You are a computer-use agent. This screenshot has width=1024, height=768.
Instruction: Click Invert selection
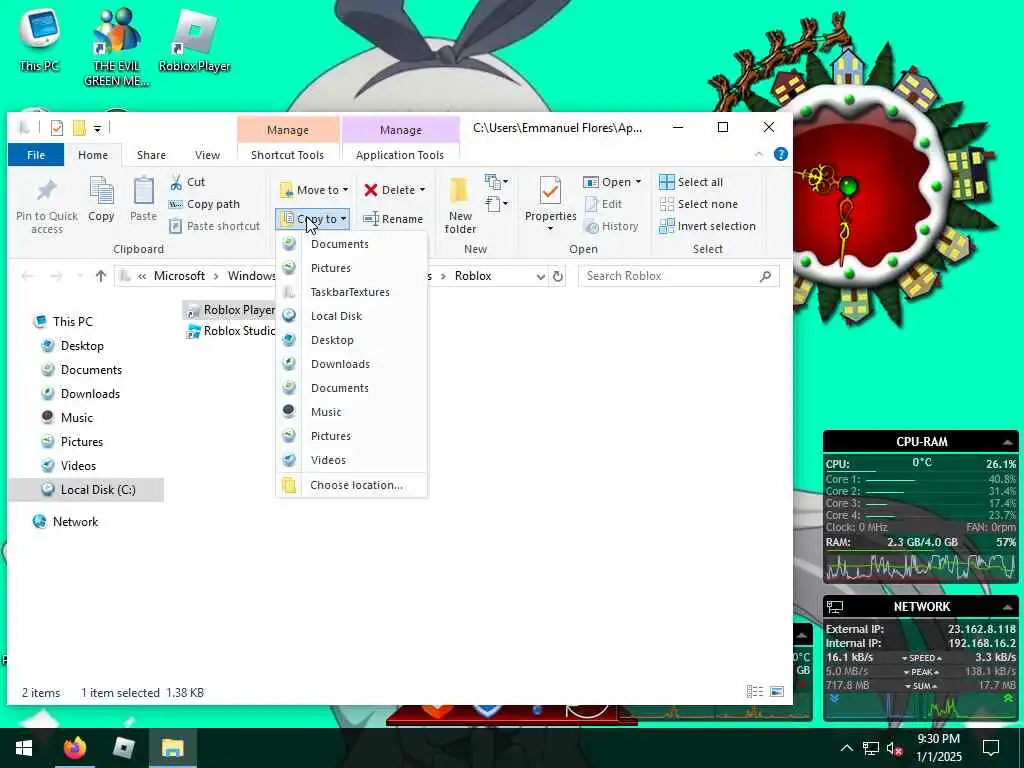[x=707, y=226]
